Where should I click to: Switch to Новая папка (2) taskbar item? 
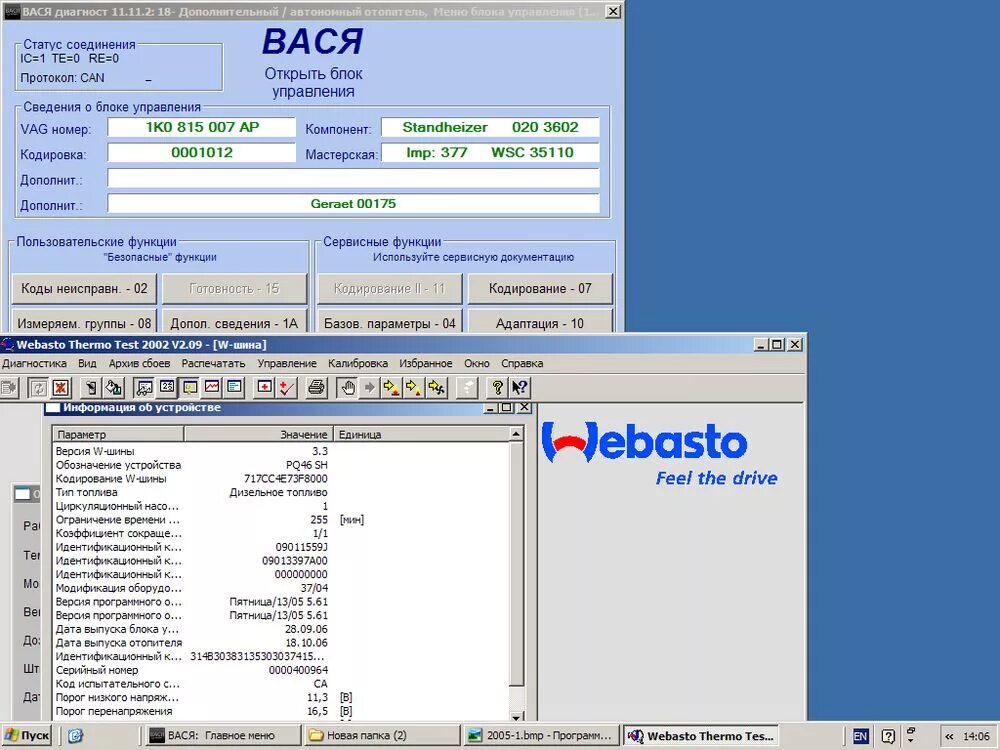[x=381, y=735]
